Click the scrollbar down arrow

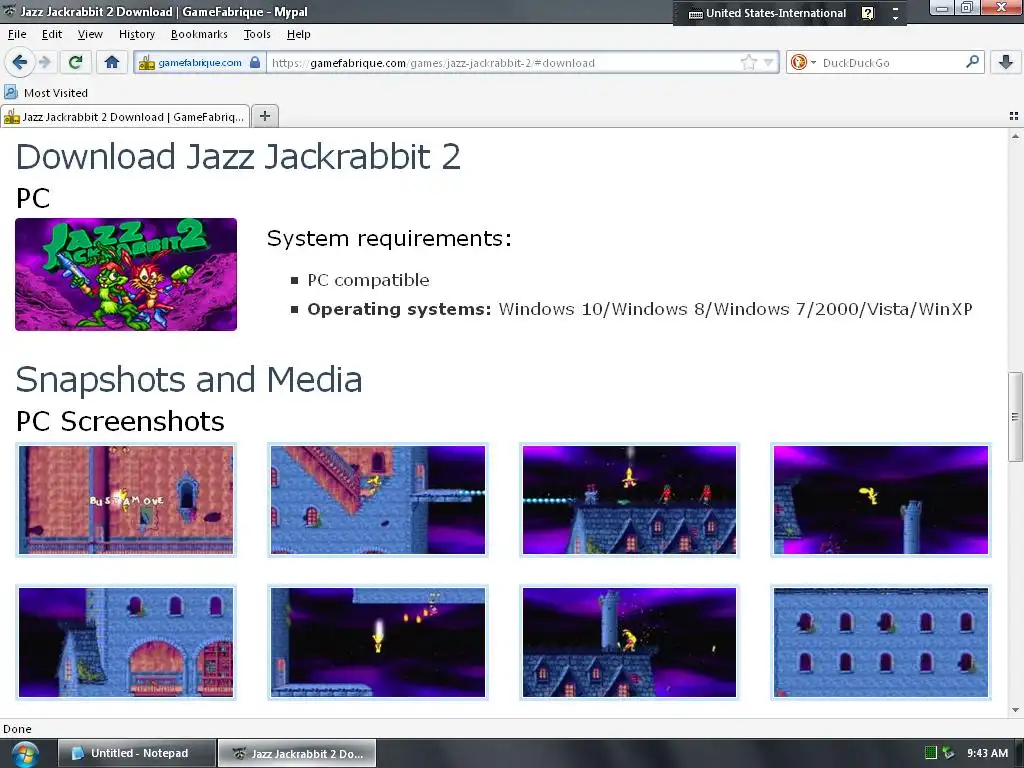click(1015, 710)
